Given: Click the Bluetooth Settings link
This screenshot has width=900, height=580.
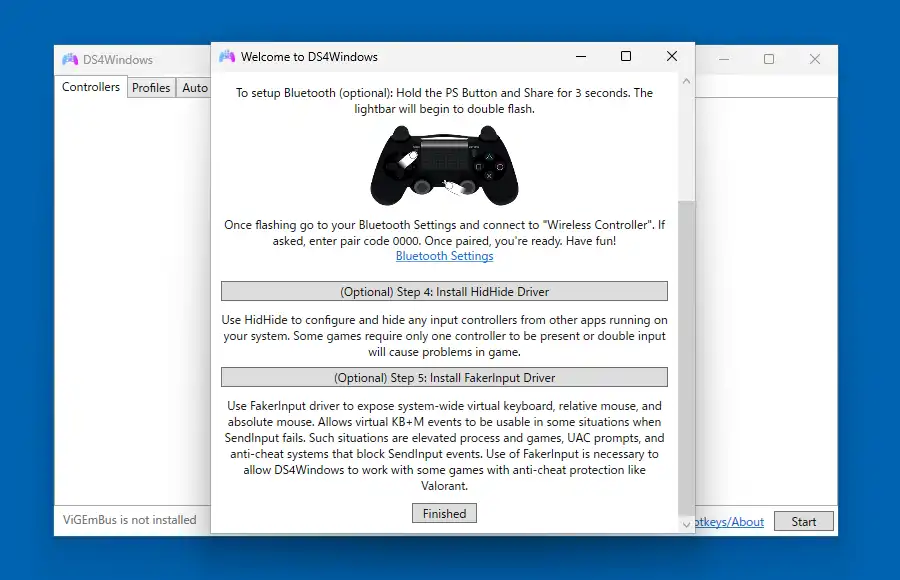Looking at the screenshot, I should [x=444, y=256].
